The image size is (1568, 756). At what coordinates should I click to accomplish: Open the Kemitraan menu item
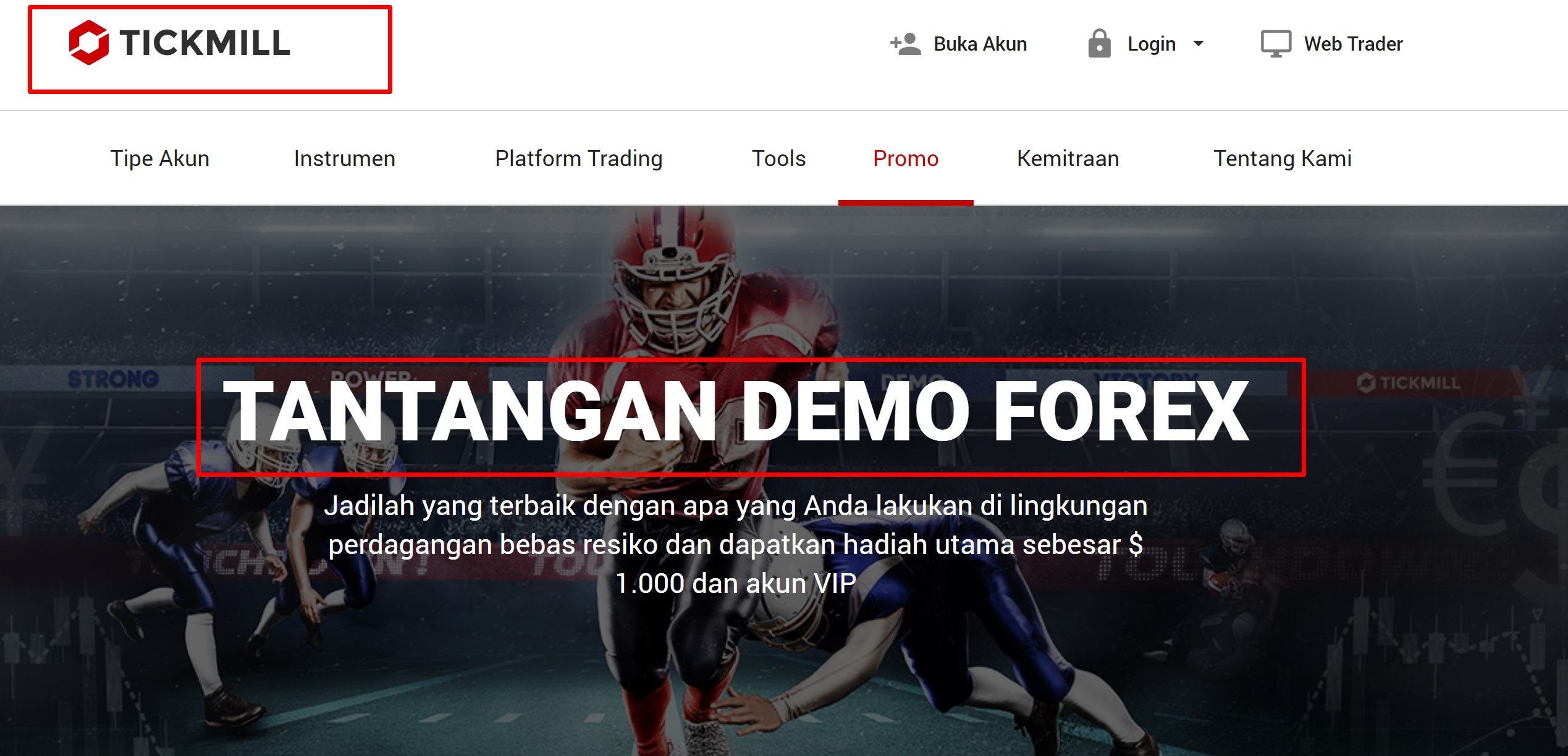[x=1068, y=159]
